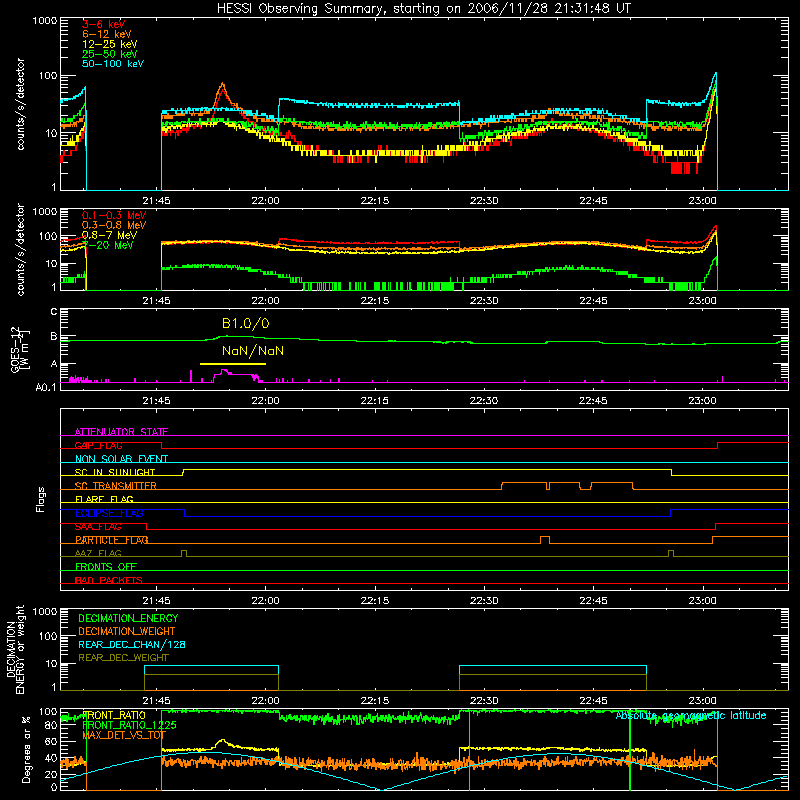Click the Degrees or % axis label

click(26, 749)
